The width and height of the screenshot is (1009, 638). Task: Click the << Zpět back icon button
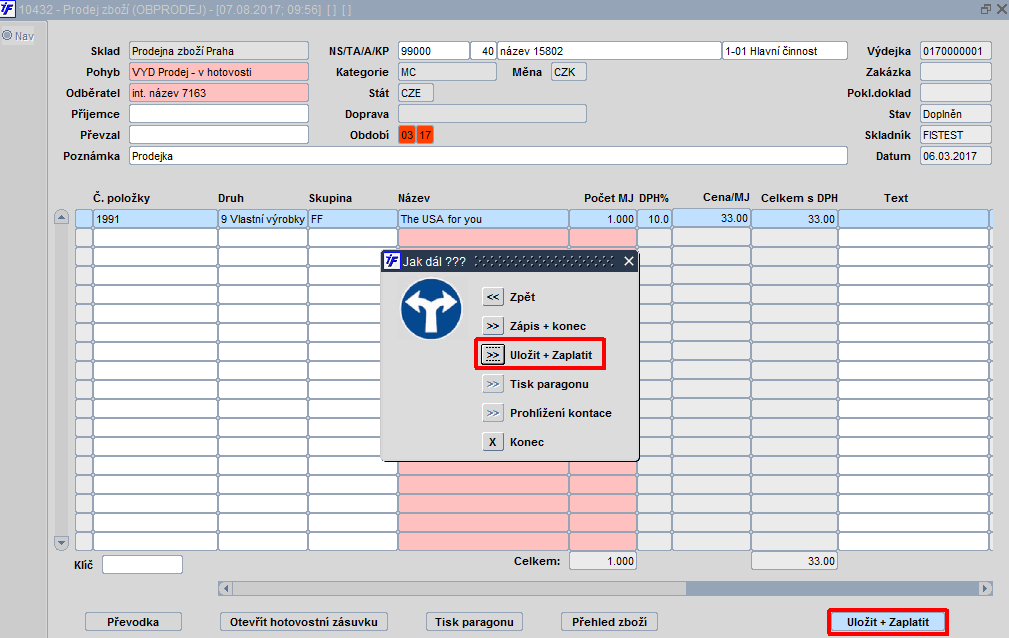(x=492, y=297)
